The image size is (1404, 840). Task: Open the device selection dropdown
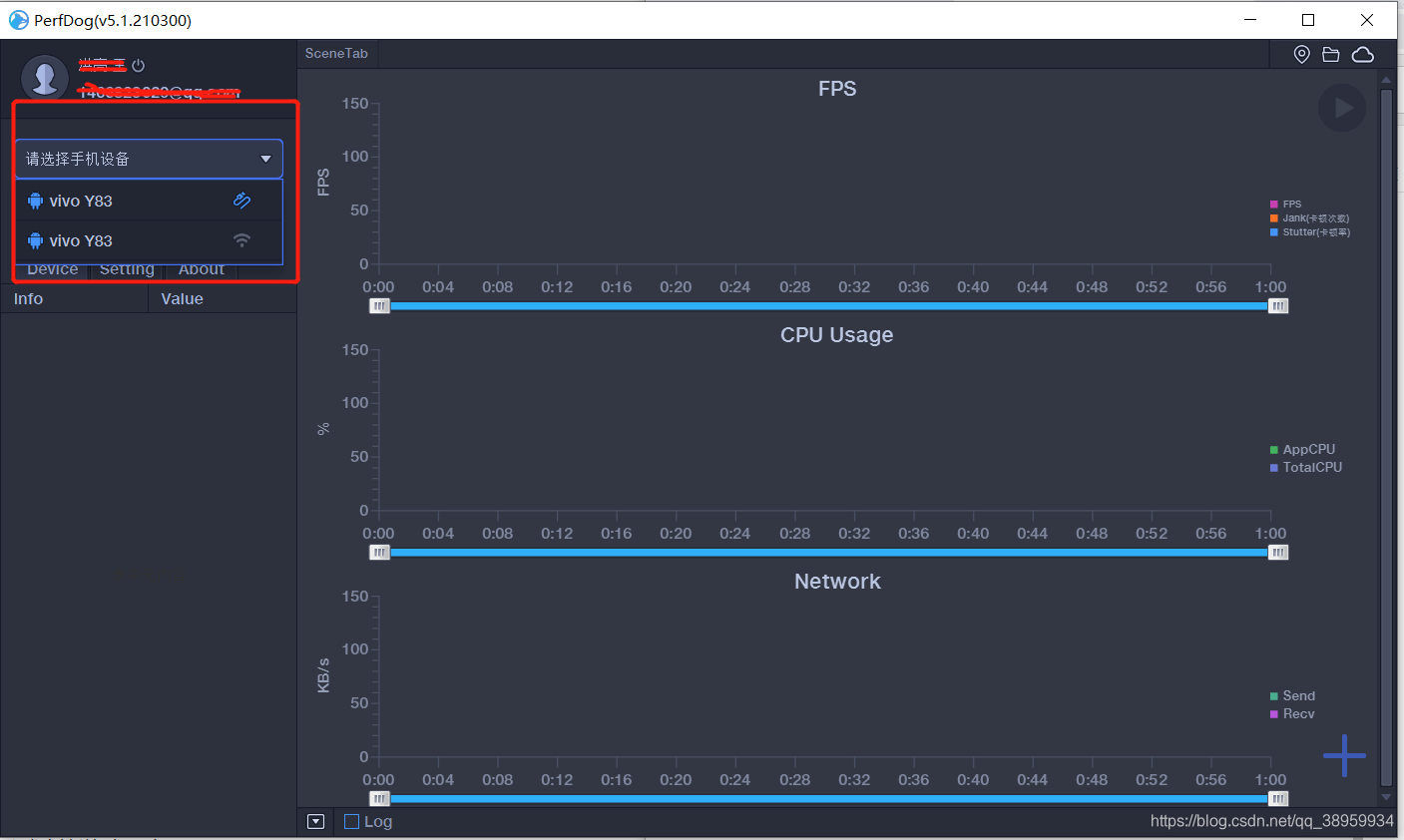tap(149, 159)
